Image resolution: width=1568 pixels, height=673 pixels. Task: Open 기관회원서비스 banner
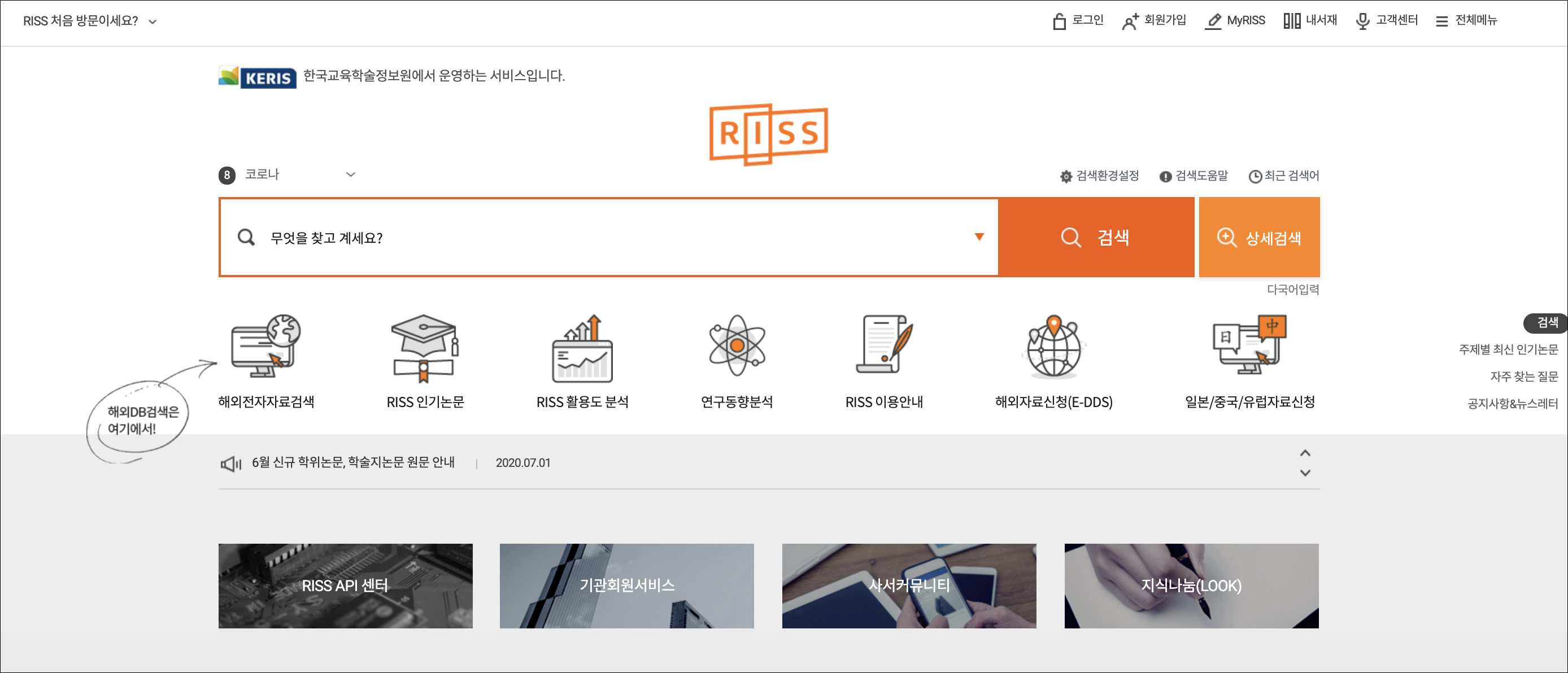[626, 586]
